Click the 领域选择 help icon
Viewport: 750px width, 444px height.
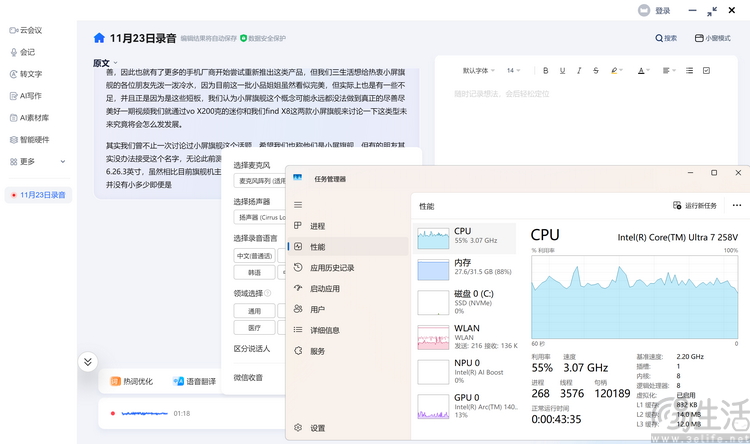click(268, 293)
